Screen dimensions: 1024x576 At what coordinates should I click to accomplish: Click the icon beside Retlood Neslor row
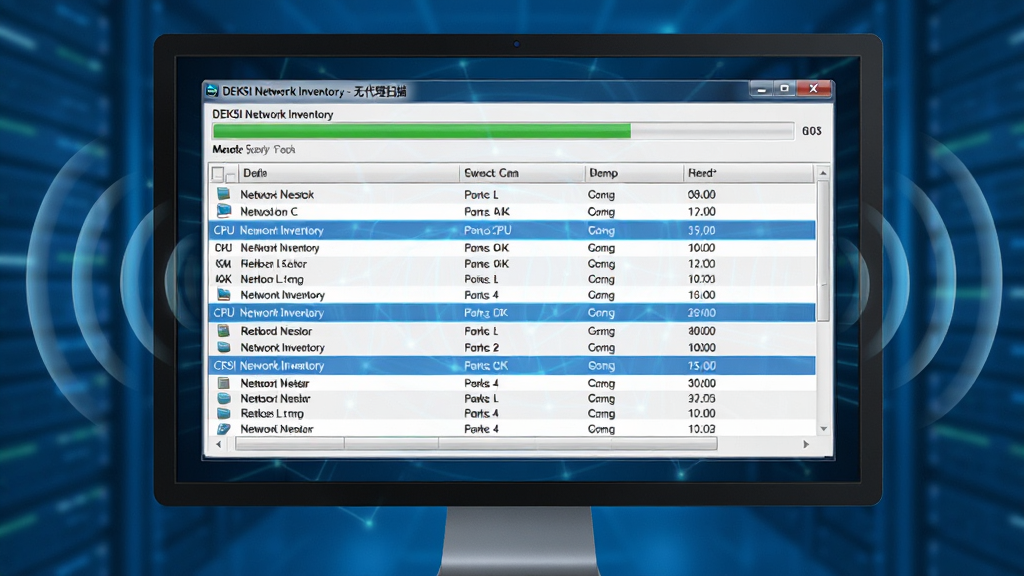pyautogui.click(x=223, y=330)
